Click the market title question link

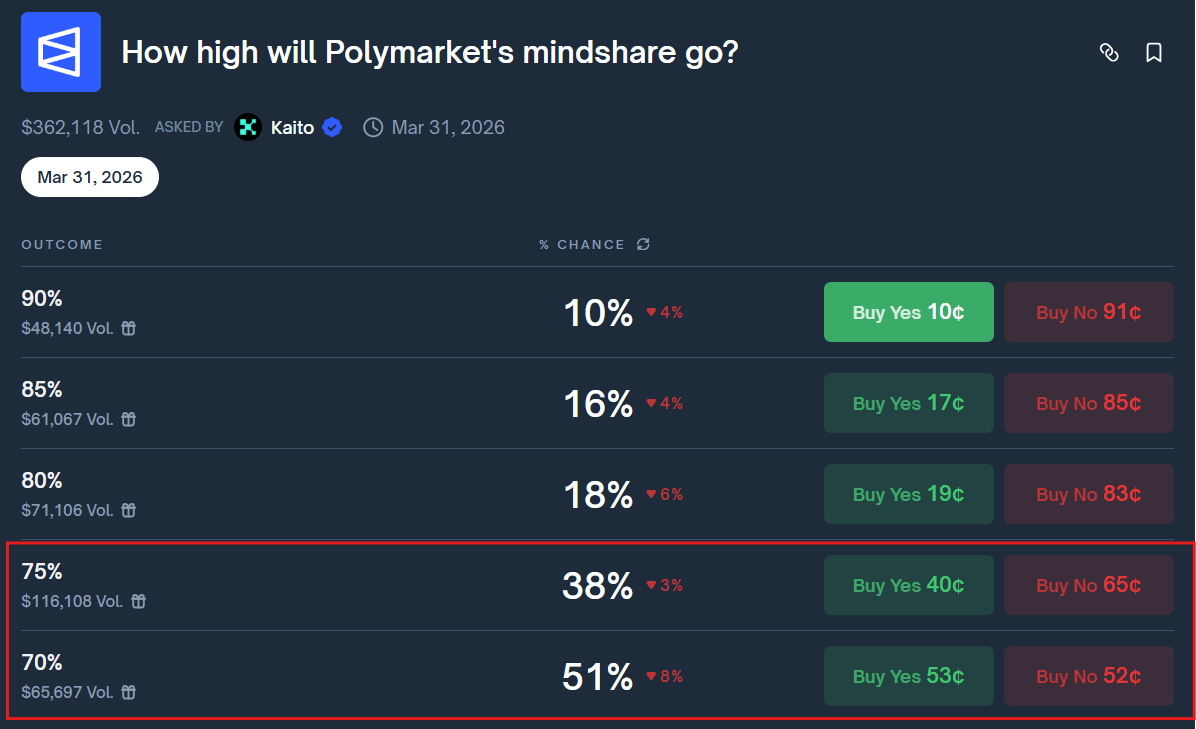point(430,52)
